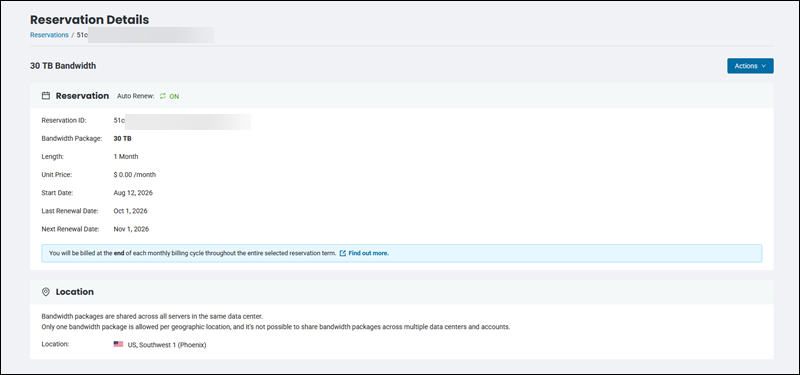Click the Auto Renew ON status

coord(174,96)
